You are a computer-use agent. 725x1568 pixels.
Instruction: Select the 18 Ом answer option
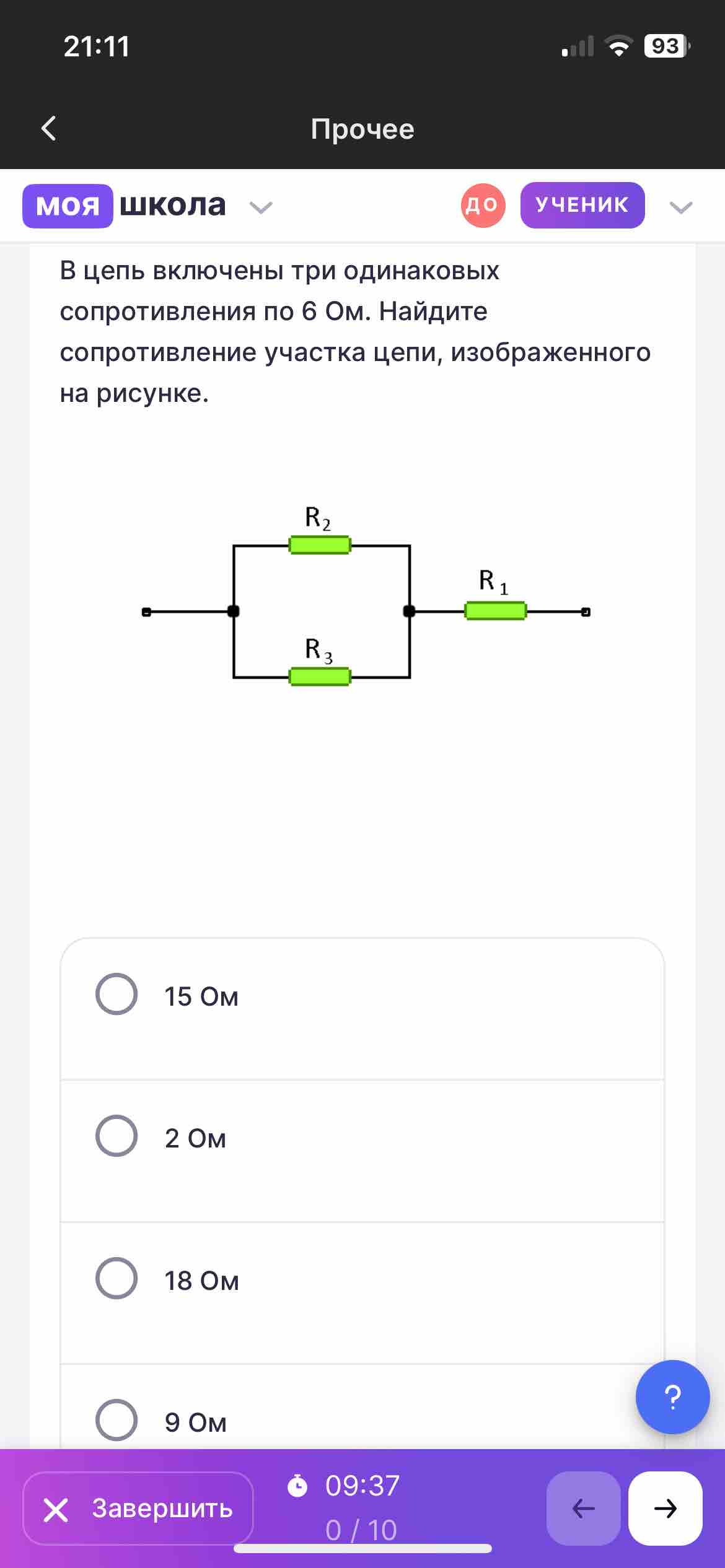tap(362, 1293)
